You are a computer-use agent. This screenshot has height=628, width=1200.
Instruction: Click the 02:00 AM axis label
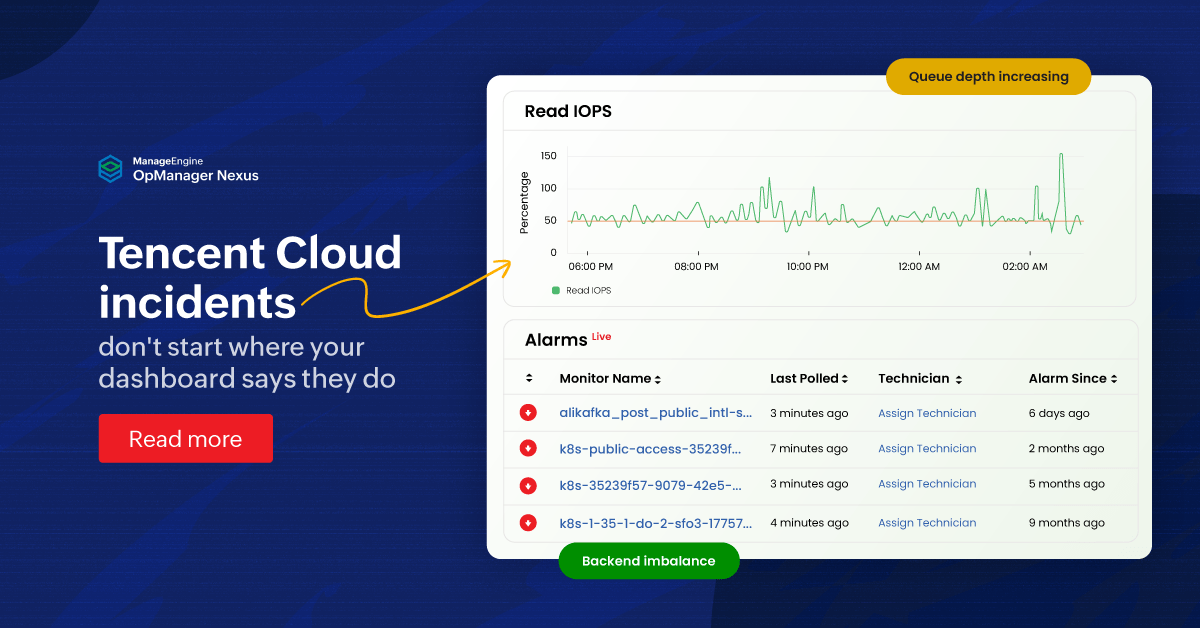pyautogui.click(x=1025, y=267)
